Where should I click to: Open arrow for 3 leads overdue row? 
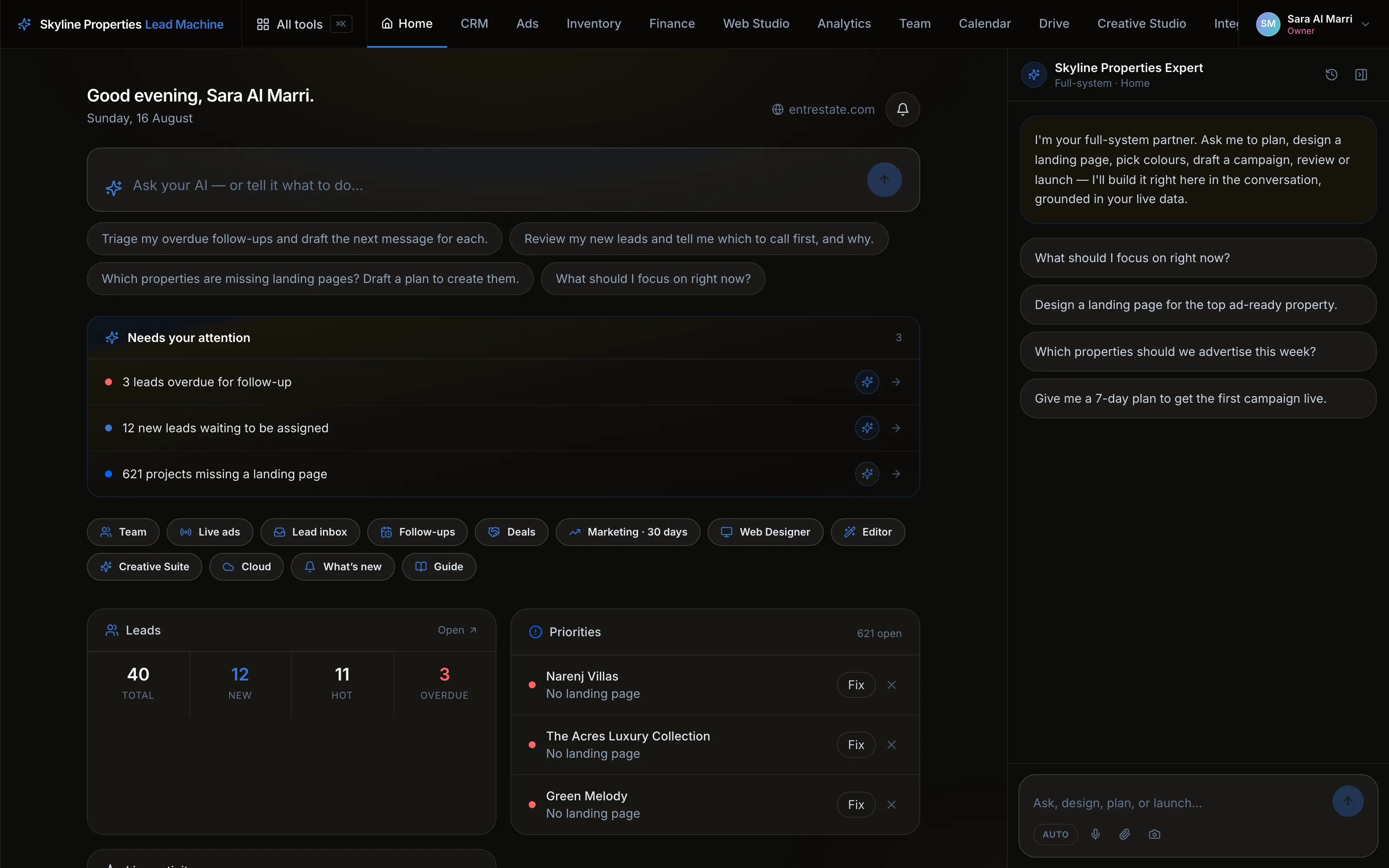(895, 382)
